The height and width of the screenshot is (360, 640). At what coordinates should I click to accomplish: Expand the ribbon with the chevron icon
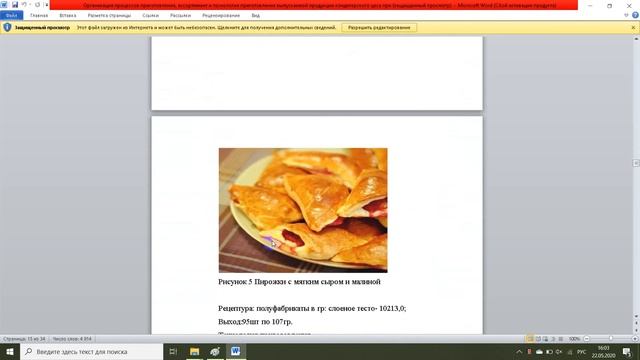point(627,16)
